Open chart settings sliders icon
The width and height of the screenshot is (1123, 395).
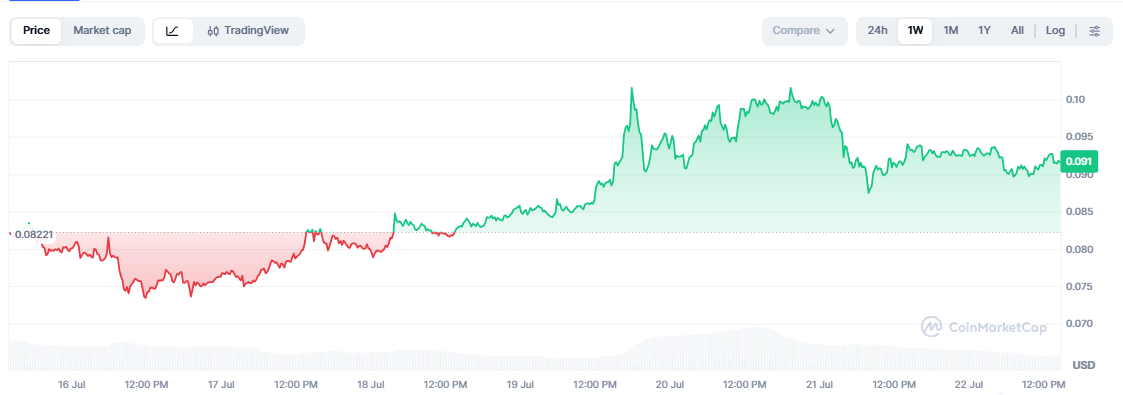click(x=1094, y=31)
